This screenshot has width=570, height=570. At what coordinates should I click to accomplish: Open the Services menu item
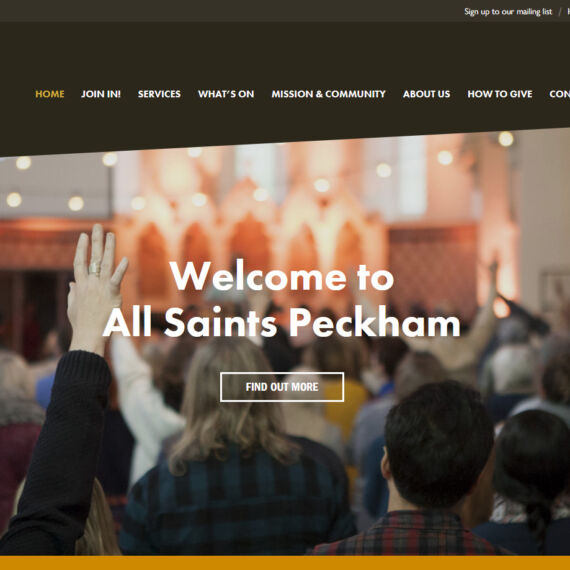point(159,94)
